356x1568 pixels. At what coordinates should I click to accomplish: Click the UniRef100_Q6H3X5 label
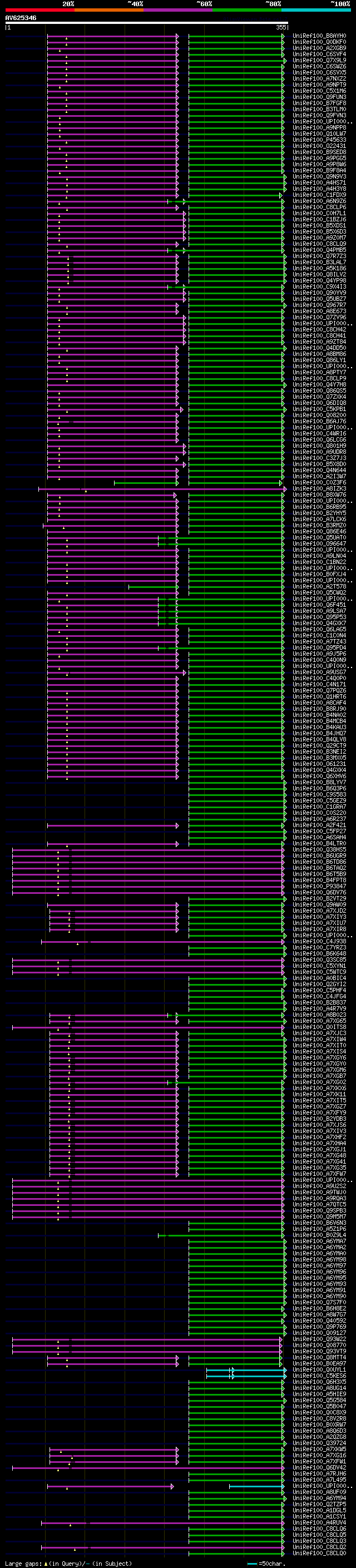319,1381
